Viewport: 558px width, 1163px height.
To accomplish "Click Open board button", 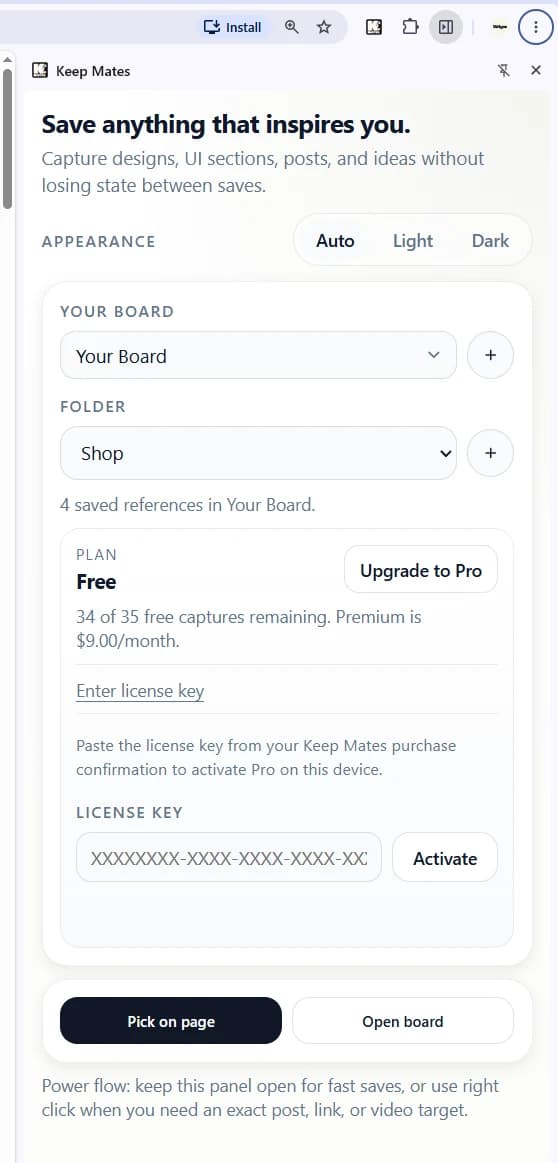I will pos(402,1021).
